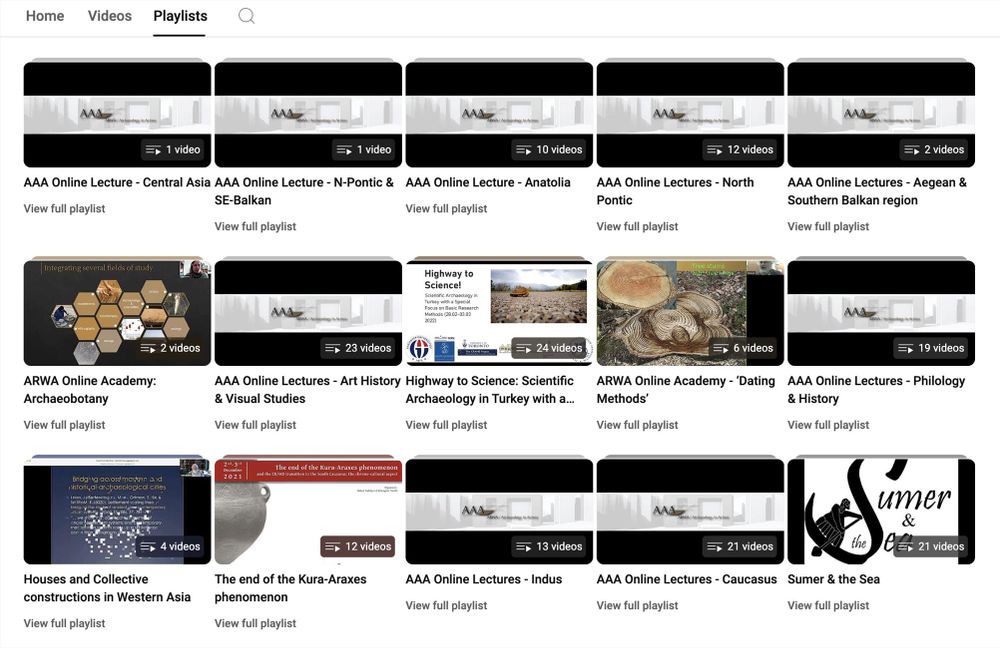Click the title AAA Online Lectures - North Pontic
This screenshot has width=1000, height=648.
coord(675,191)
